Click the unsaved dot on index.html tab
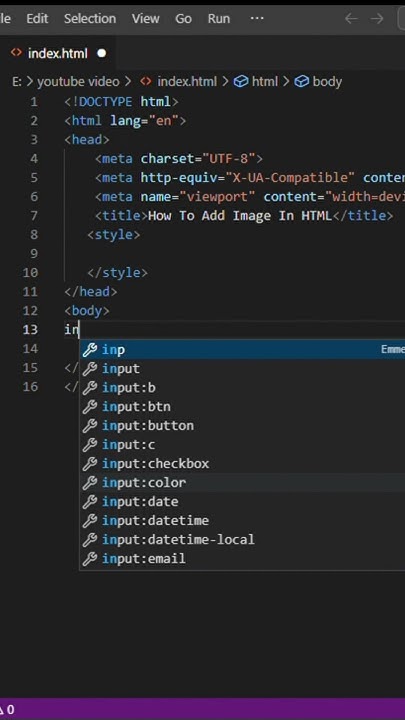 point(101,53)
